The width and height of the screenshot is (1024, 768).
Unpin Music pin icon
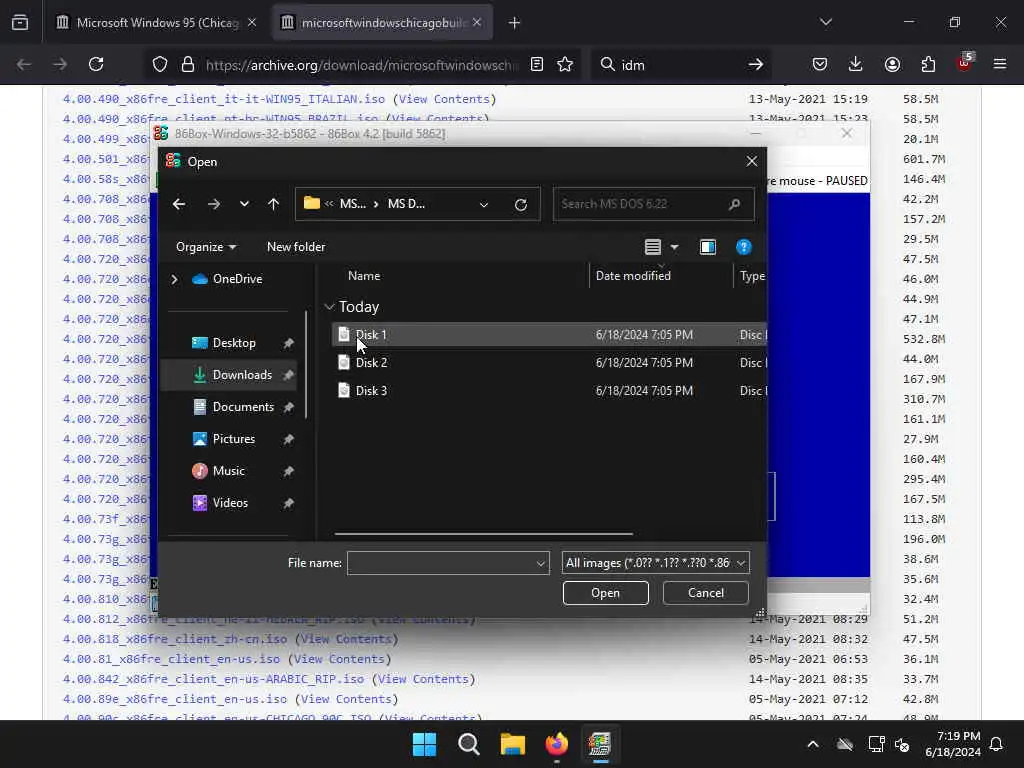click(288, 472)
